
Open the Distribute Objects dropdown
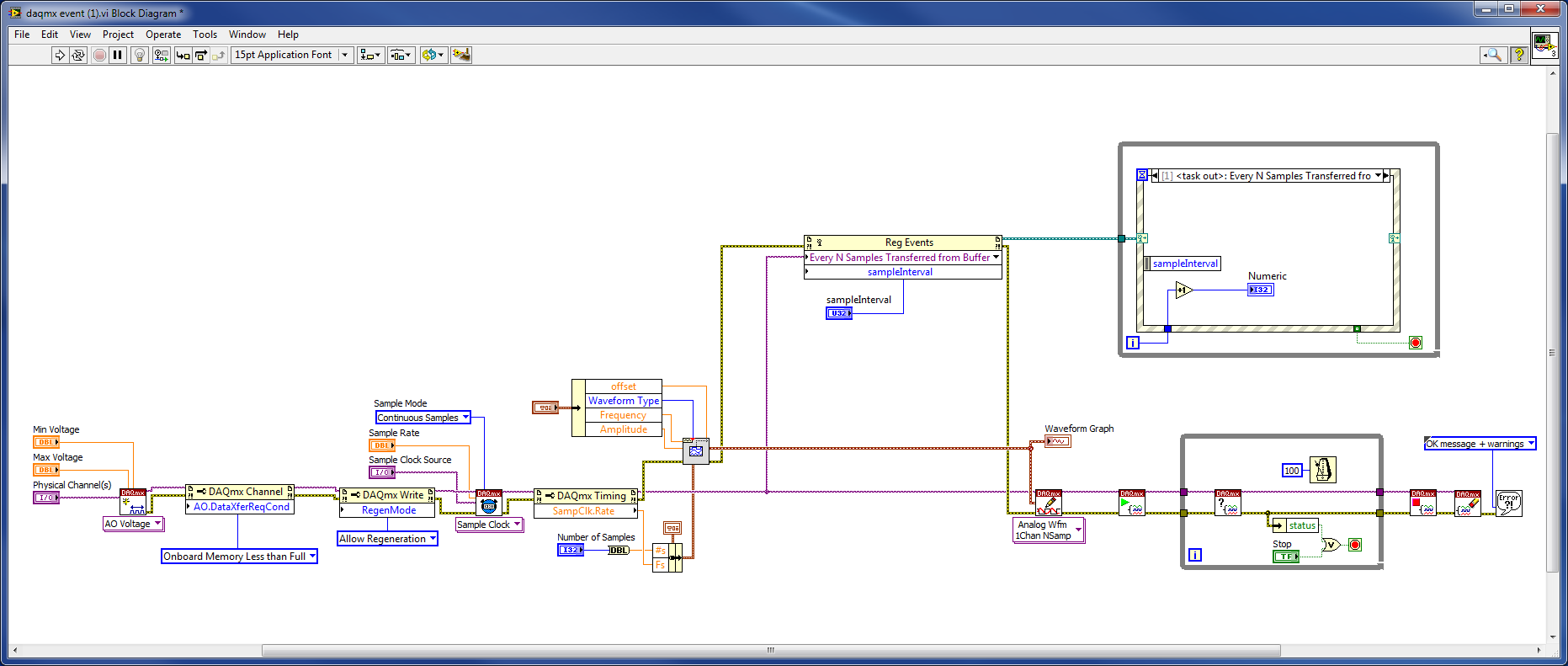[x=401, y=55]
